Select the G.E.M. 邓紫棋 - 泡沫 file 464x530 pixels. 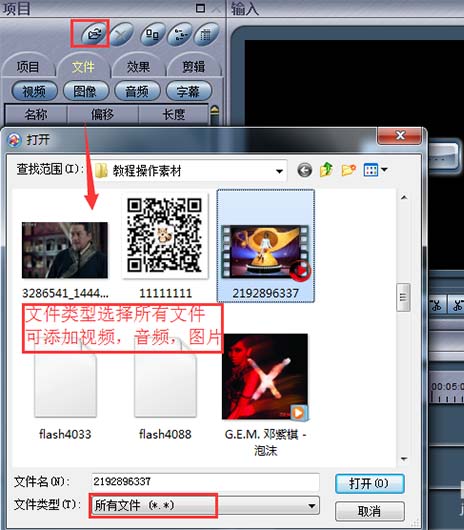click(265, 395)
